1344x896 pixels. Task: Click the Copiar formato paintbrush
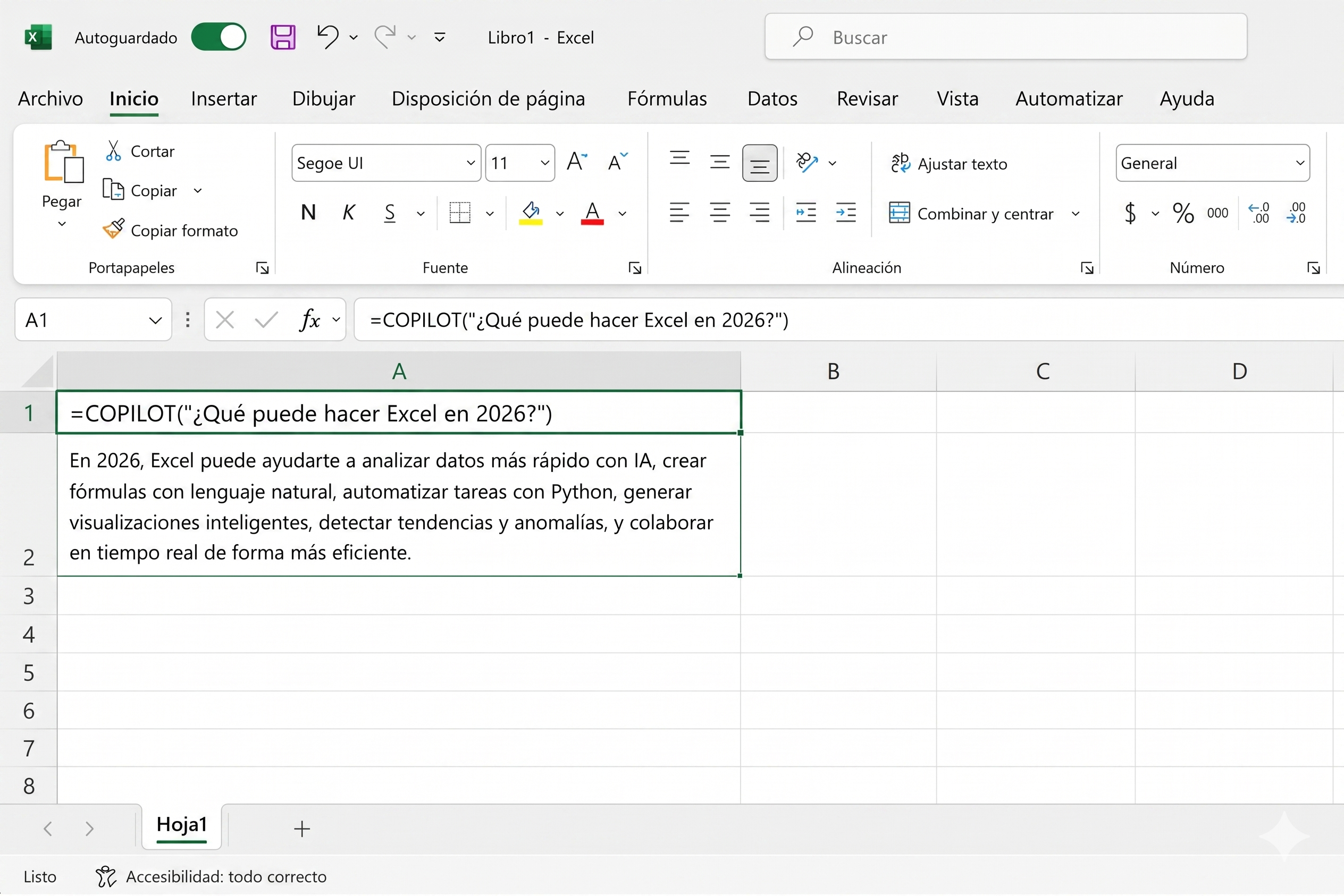tap(113, 230)
